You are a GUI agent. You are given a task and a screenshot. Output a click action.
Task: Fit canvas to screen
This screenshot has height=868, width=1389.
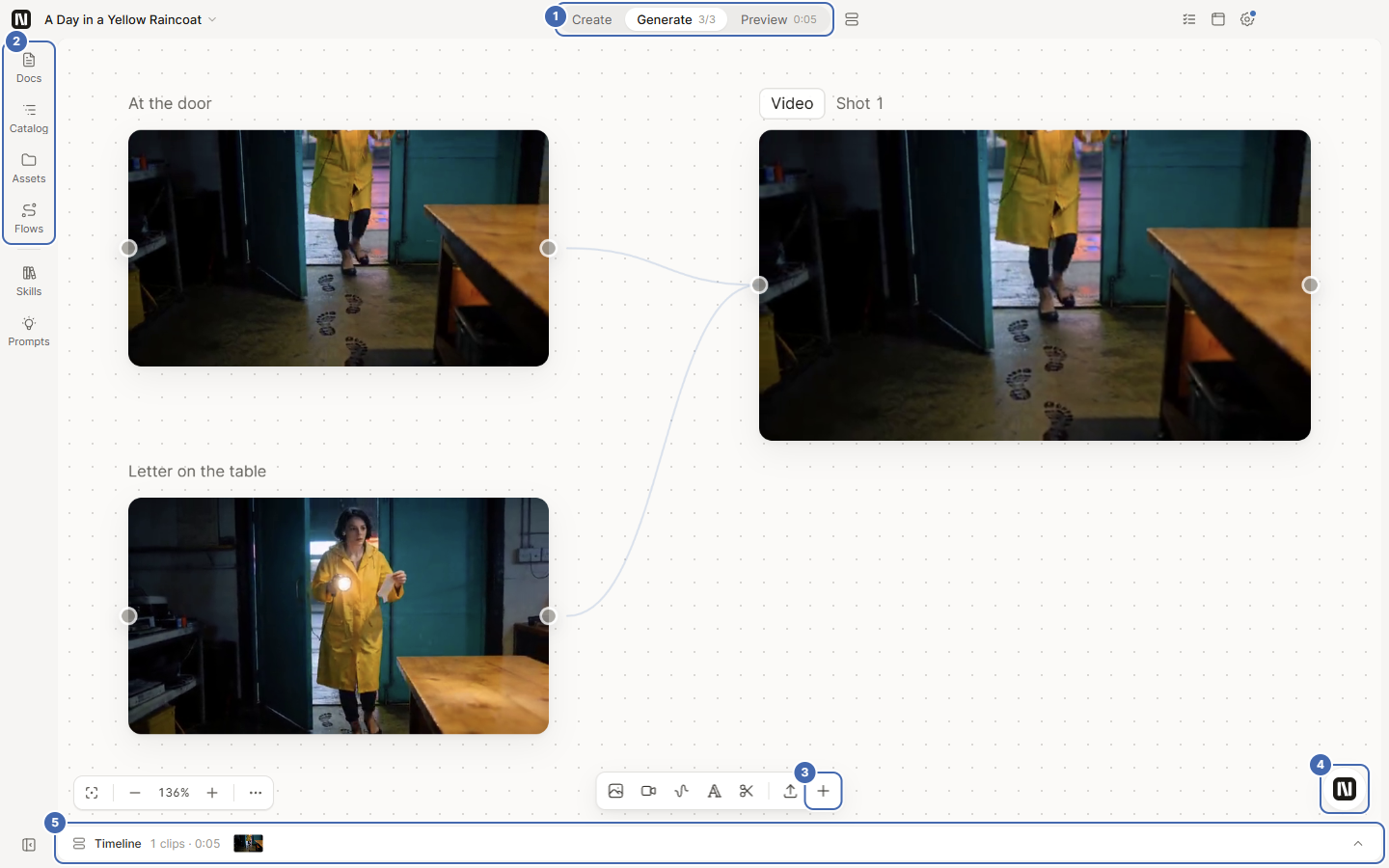[x=92, y=793]
